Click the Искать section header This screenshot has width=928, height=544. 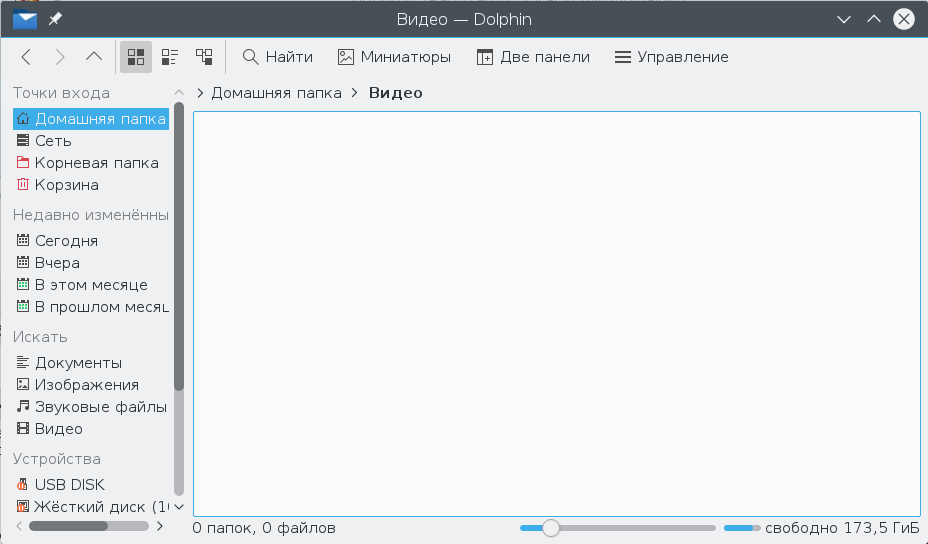click(40, 337)
